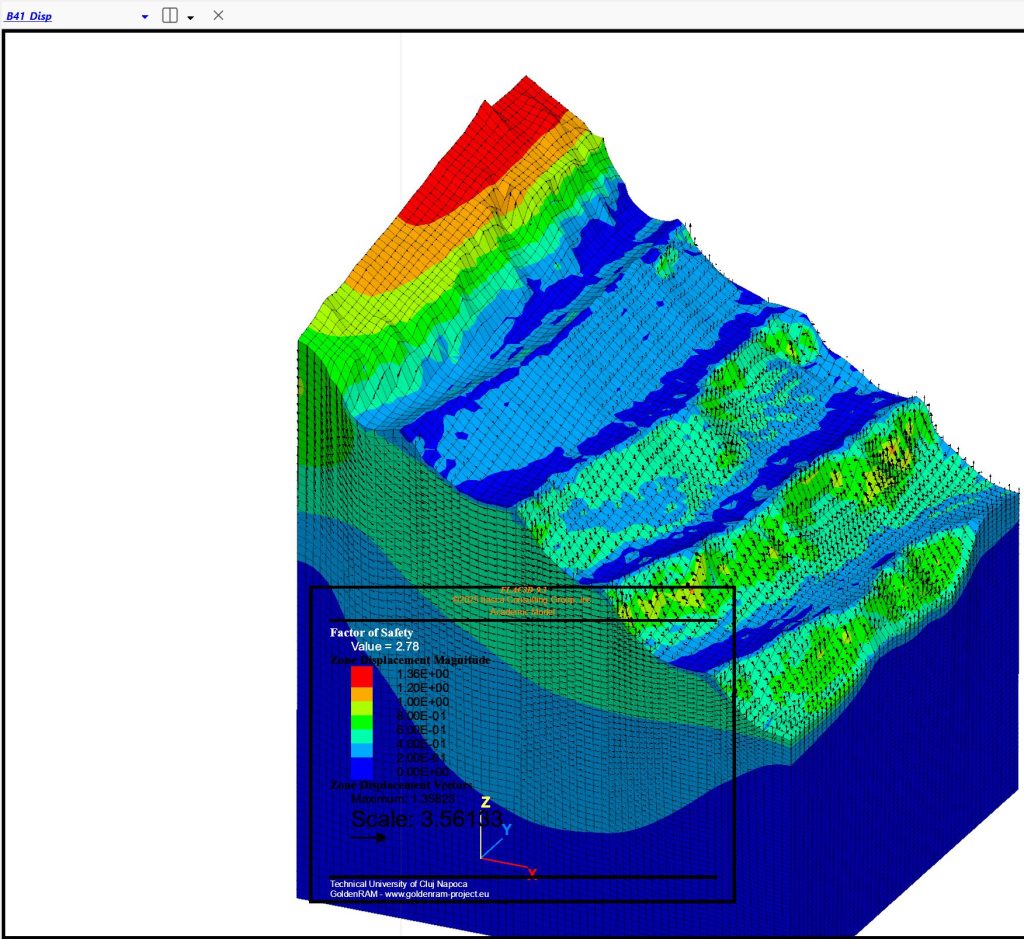Select the Factor of Safety legend heading
This screenshot has width=1024, height=939.
(371, 632)
